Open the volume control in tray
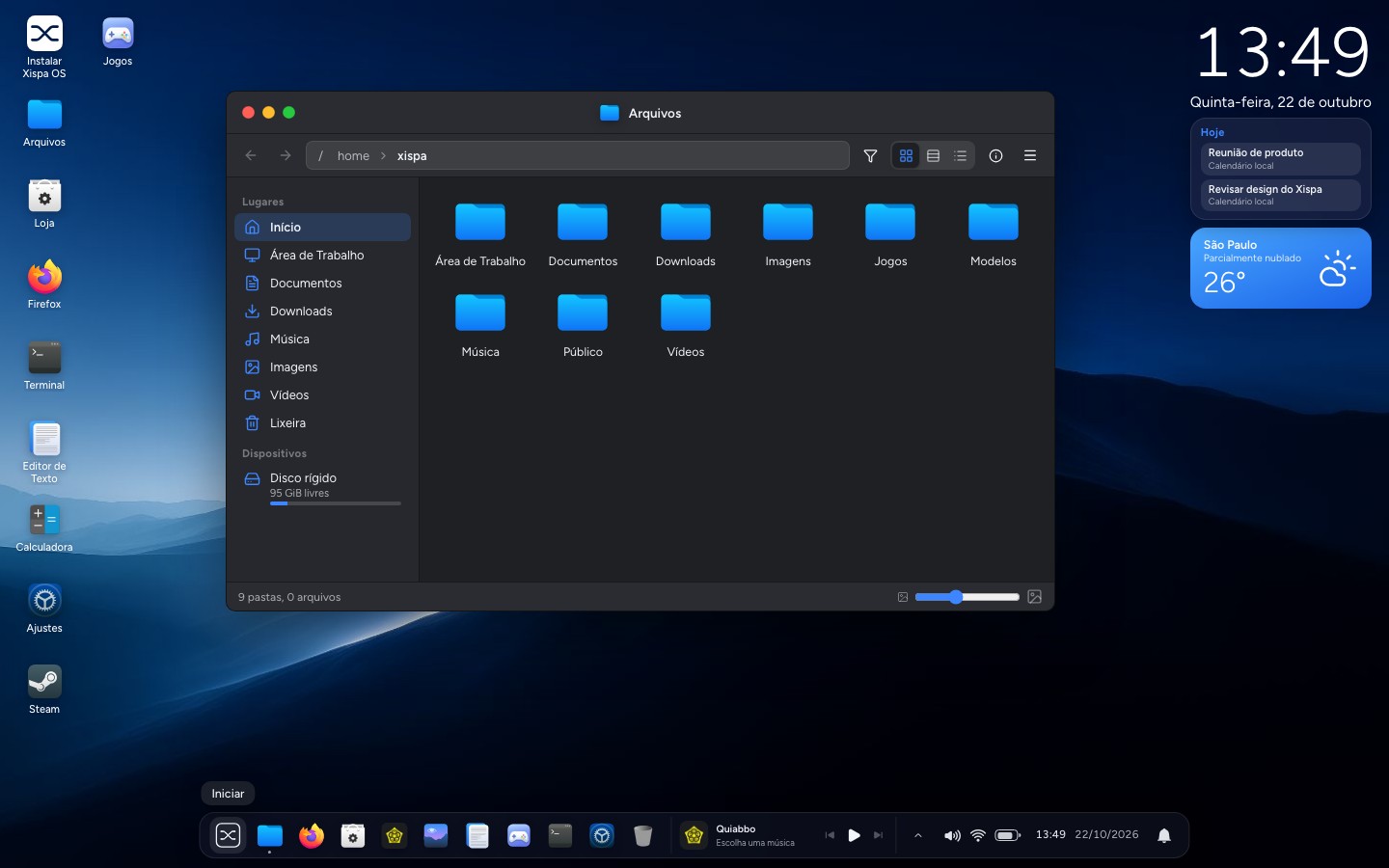This screenshot has width=1389, height=868. (x=952, y=835)
